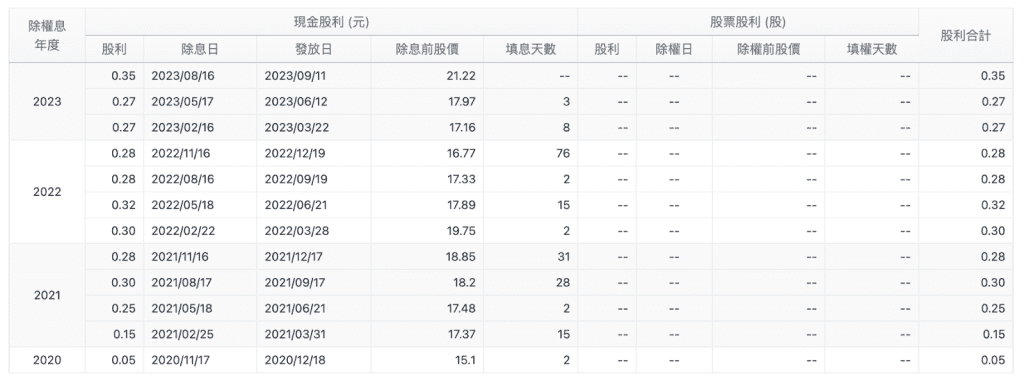
Task: Select the 2023 year cell
Action: click(x=47, y=101)
